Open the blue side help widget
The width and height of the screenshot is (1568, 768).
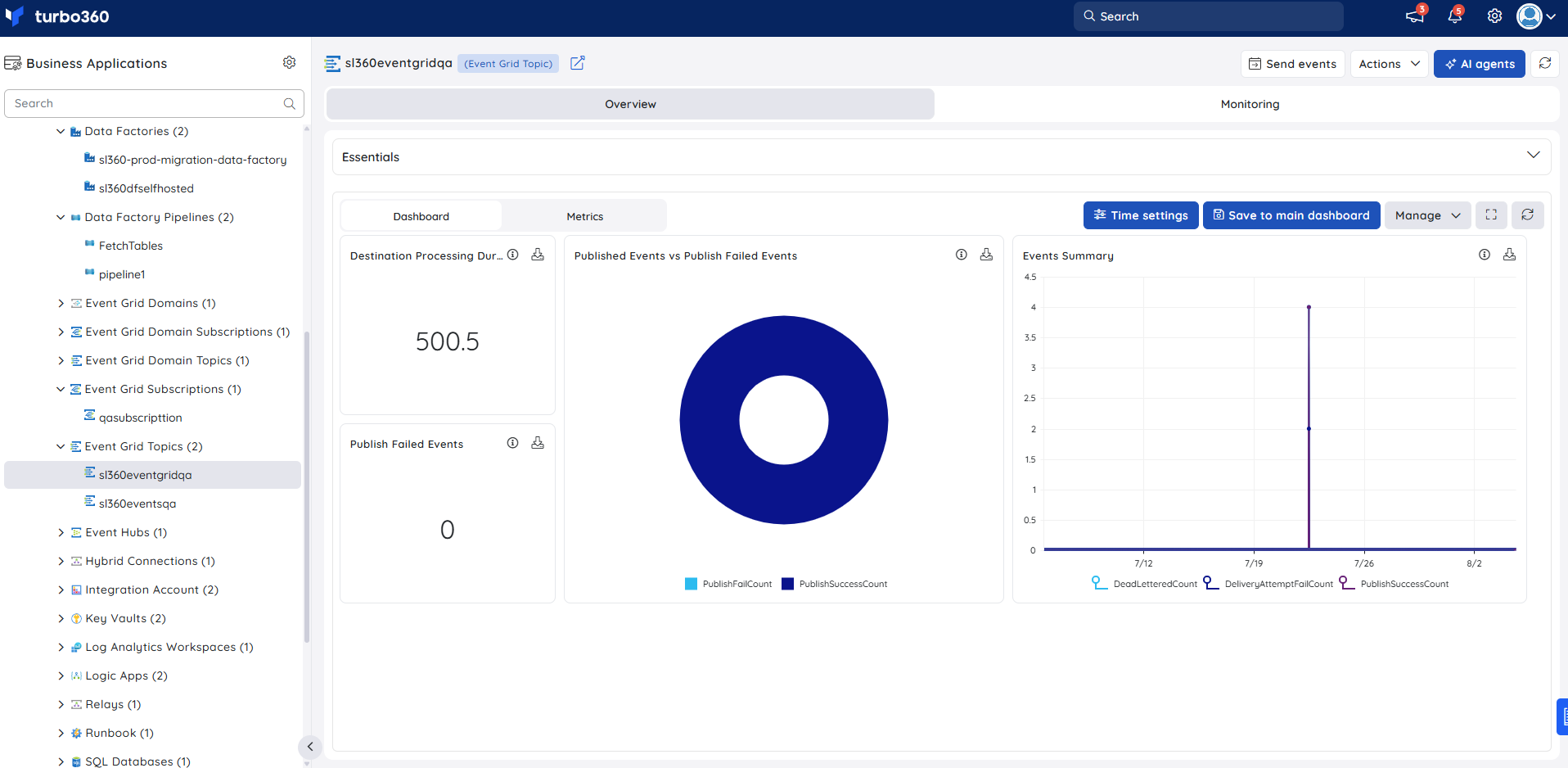(1562, 716)
